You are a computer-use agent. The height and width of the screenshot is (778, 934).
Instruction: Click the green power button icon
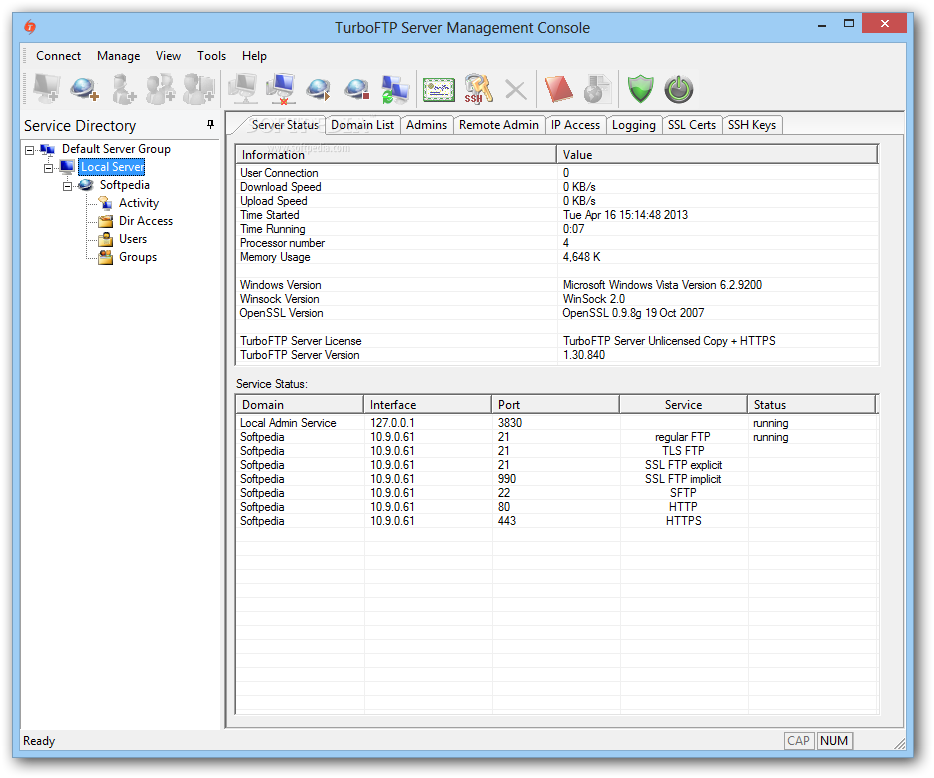click(678, 90)
